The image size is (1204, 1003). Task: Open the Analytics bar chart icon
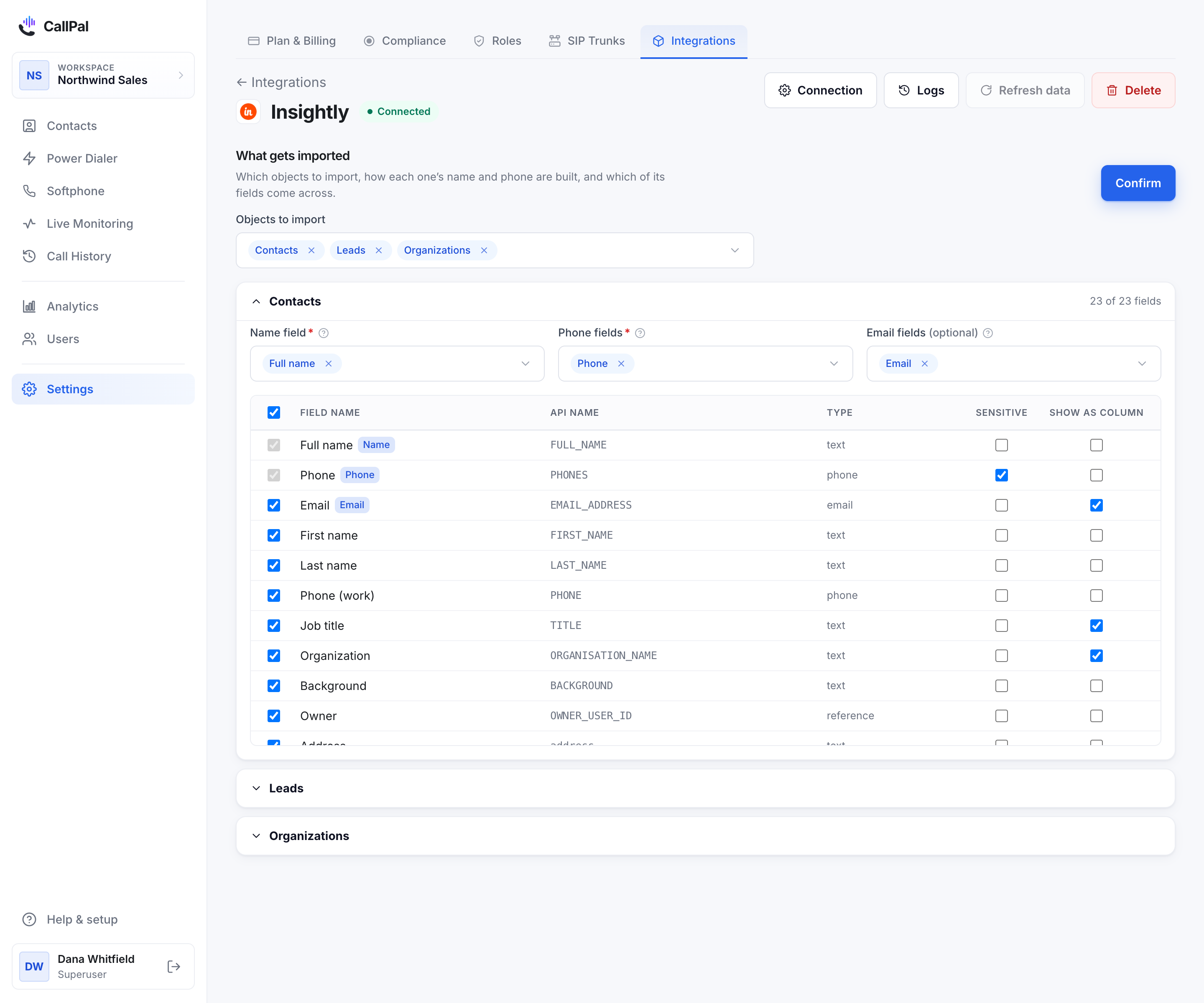pyautogui.click(x=29, y=306)
